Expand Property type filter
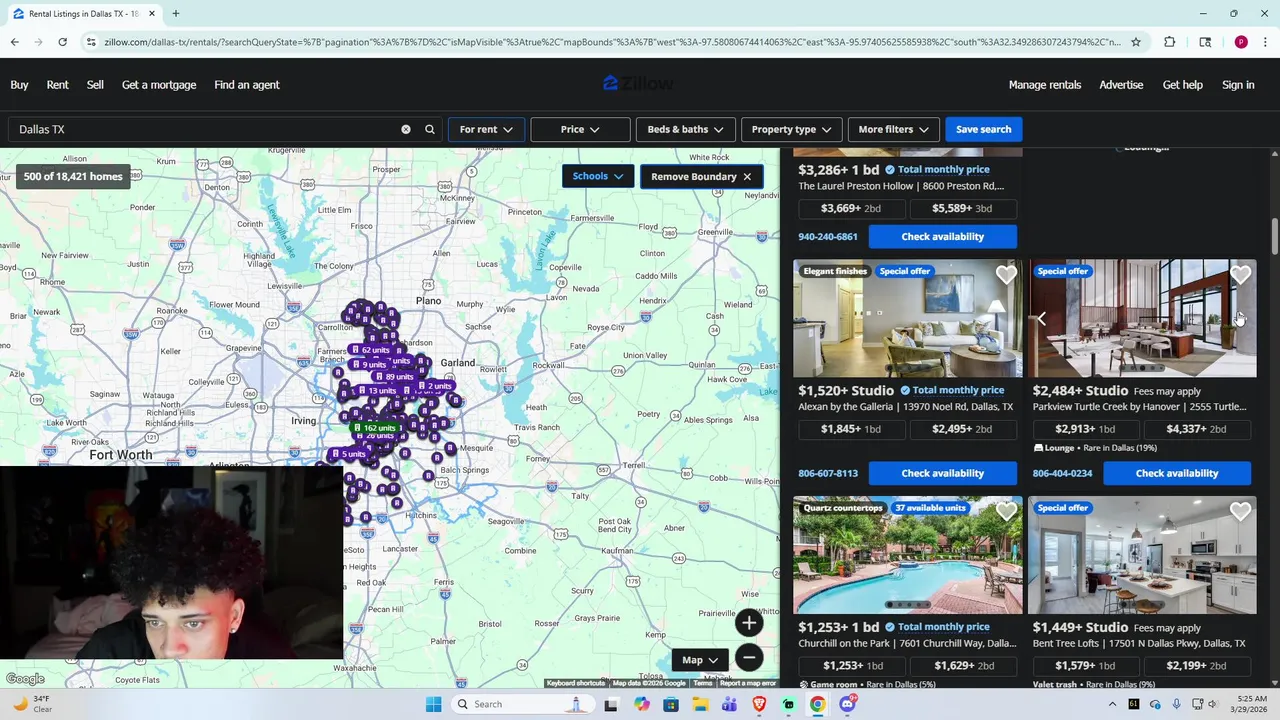The height and width of the screenshot is (720, 1280). pyautogui.click(x=791, y=129)
